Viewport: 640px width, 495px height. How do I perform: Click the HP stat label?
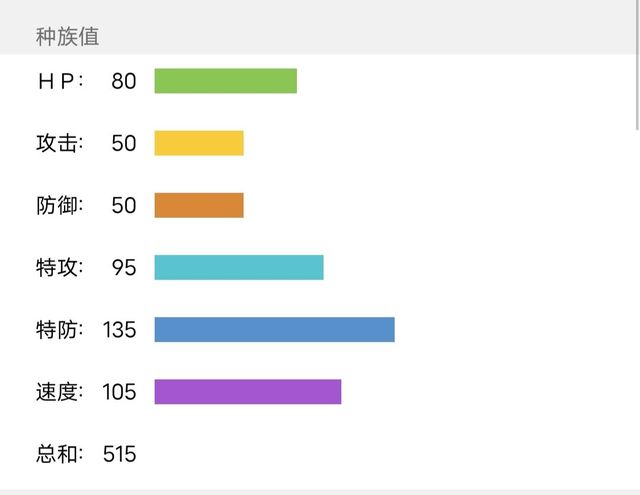coord(60,81)
